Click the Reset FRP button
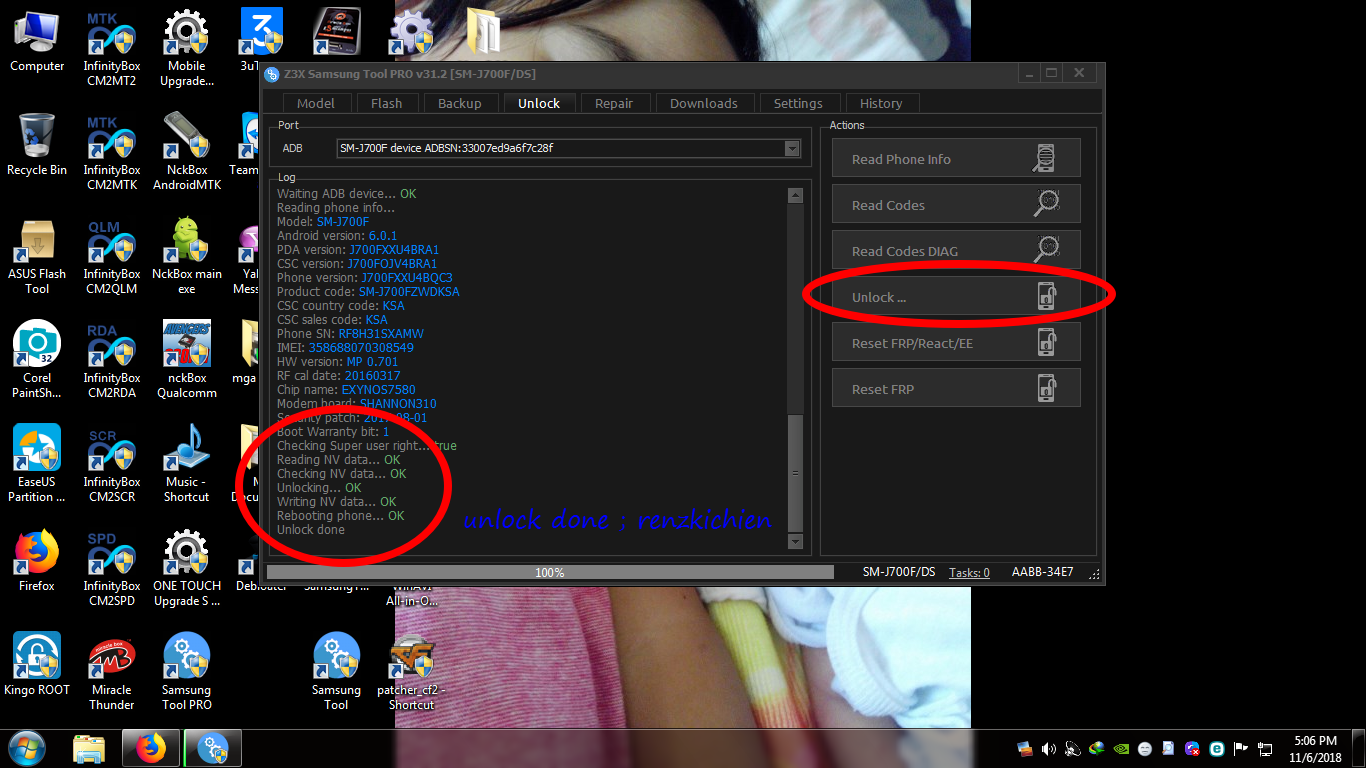 [x=956, y=388]
